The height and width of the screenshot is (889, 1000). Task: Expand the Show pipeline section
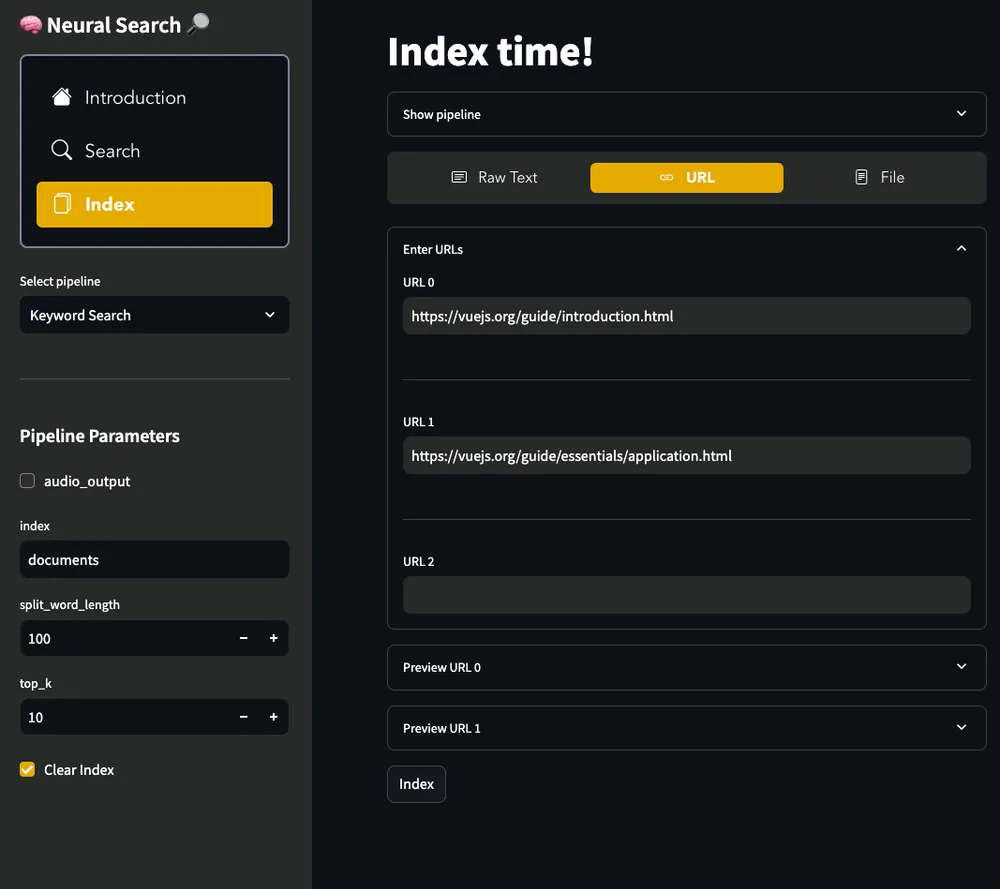coord(687,114)
